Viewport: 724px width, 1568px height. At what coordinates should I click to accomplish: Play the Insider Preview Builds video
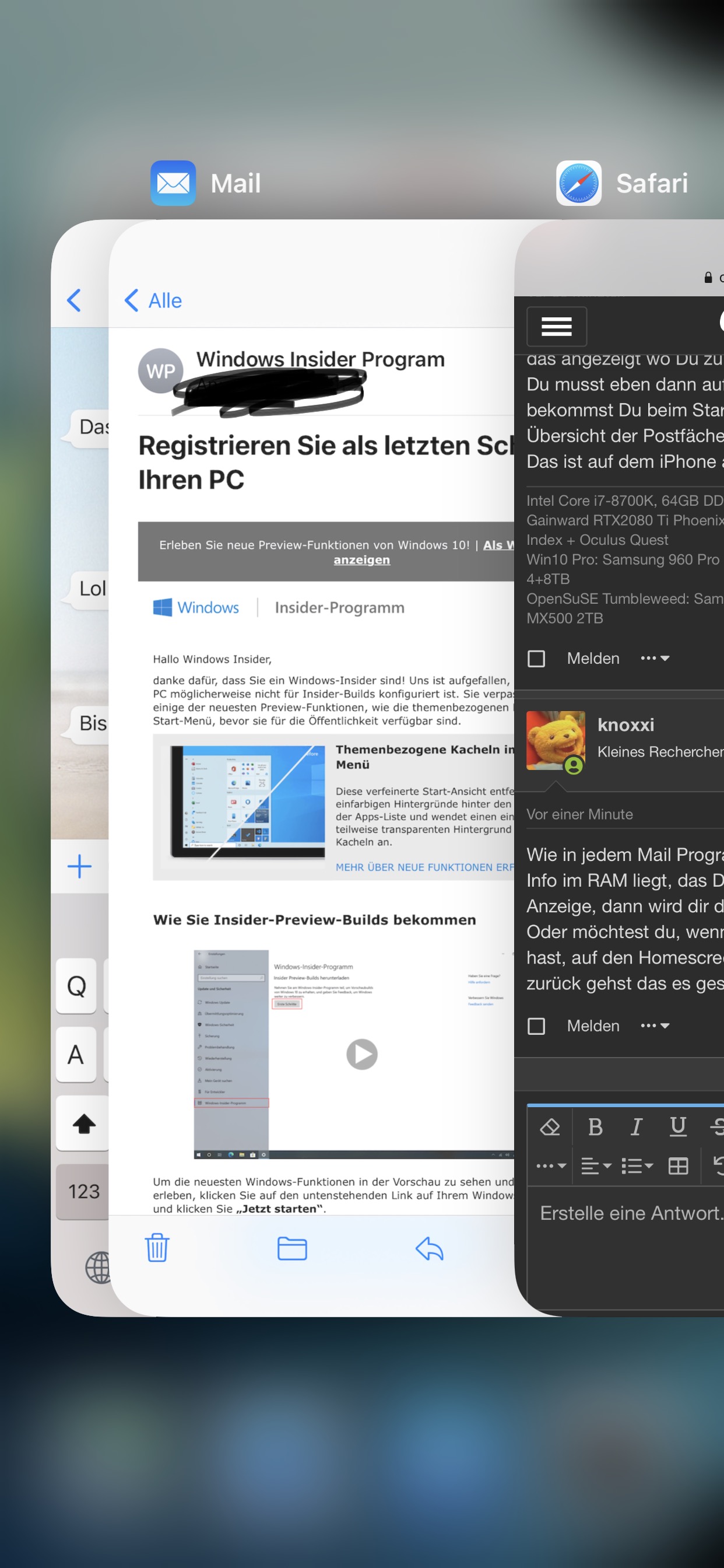pyautogui.click(x=361, y=1053)
